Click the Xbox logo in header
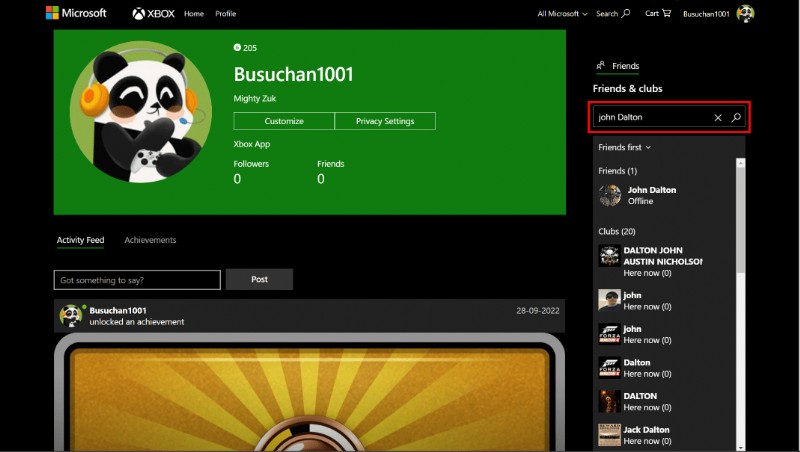 [x=153, y=14]
